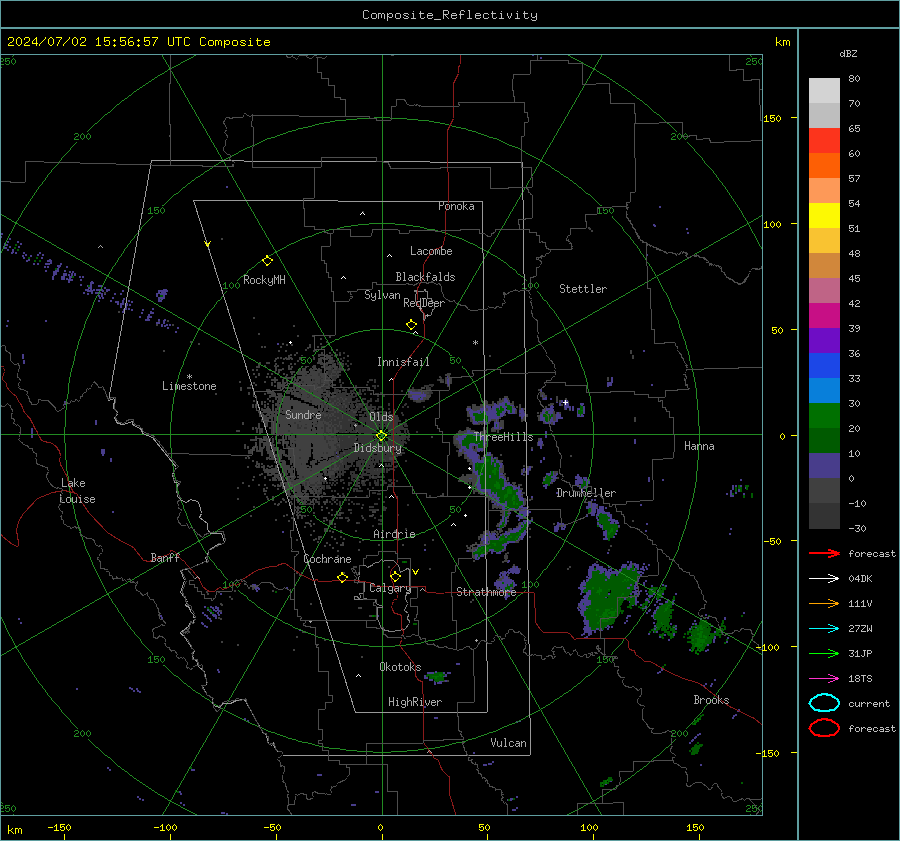Image resolution: width=900 pixels, height=841 pixels.
Task: Click the green 30-20 dBZ swatch
Action: pyautogui.click(x=824, y=415)
